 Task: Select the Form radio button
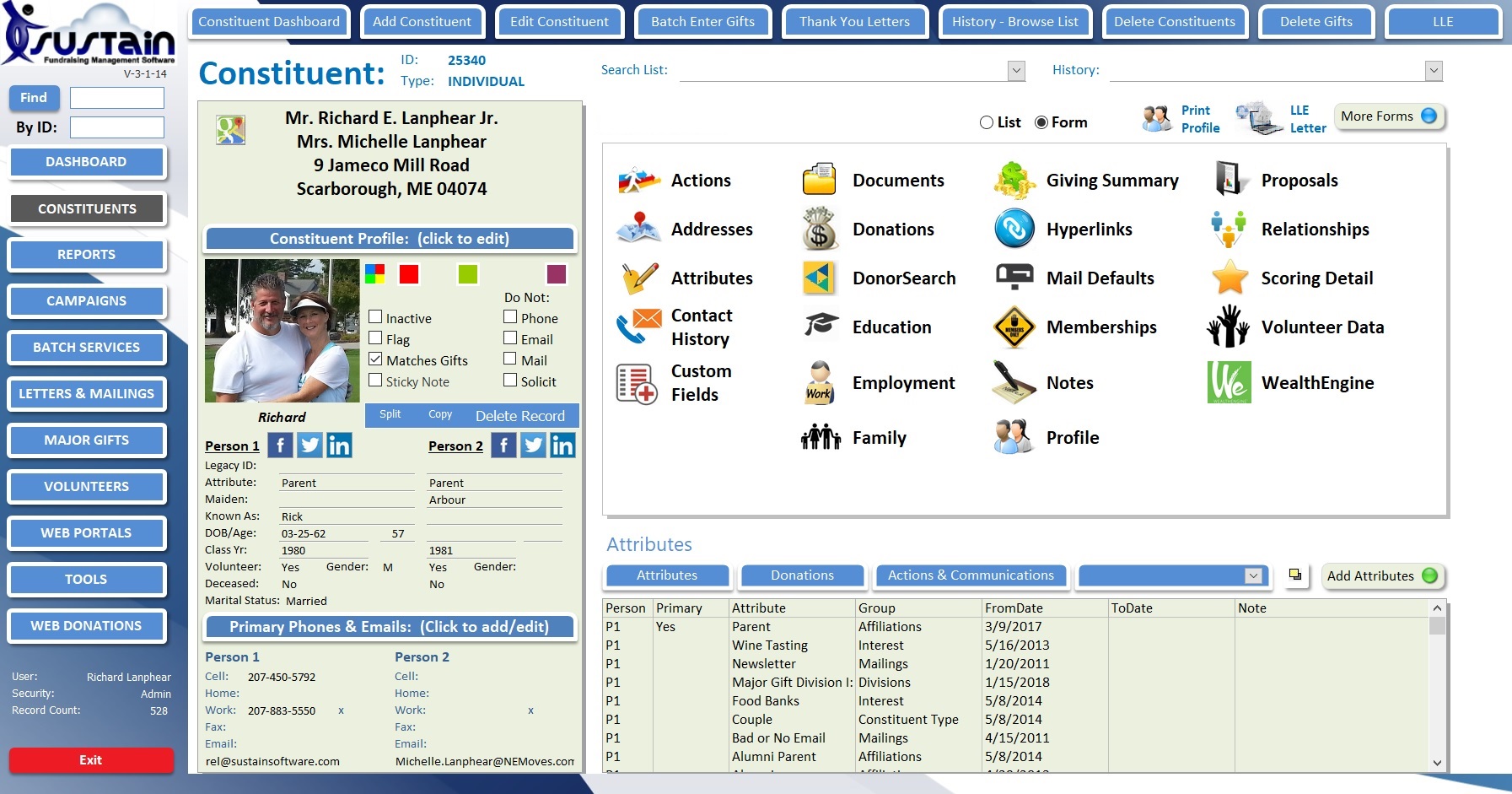[1041, 122]
